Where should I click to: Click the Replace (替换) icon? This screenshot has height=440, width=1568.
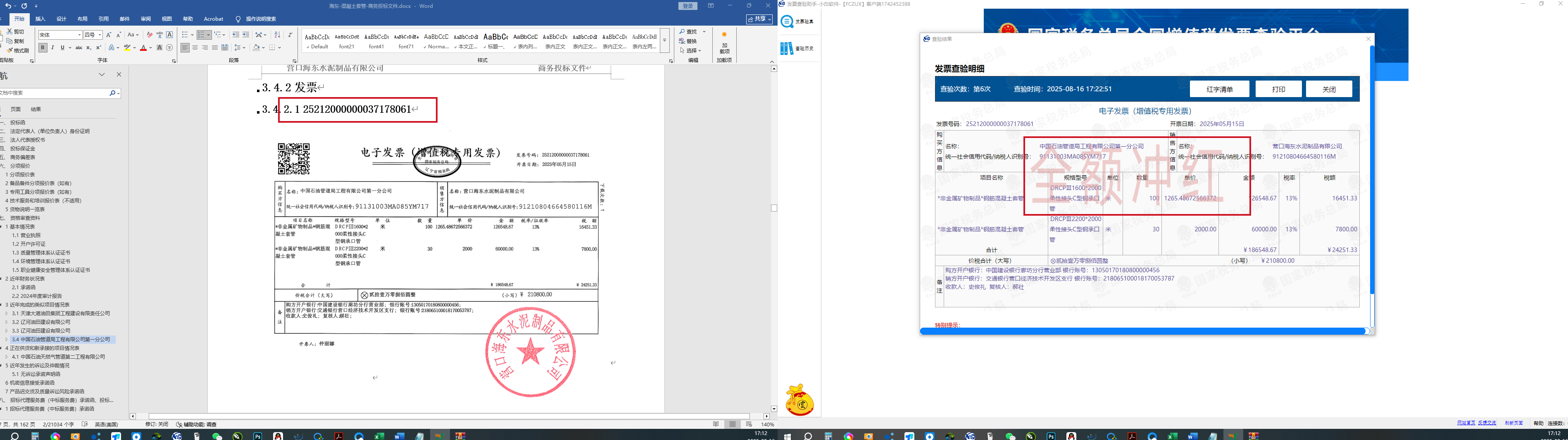(x=688, y=41)
